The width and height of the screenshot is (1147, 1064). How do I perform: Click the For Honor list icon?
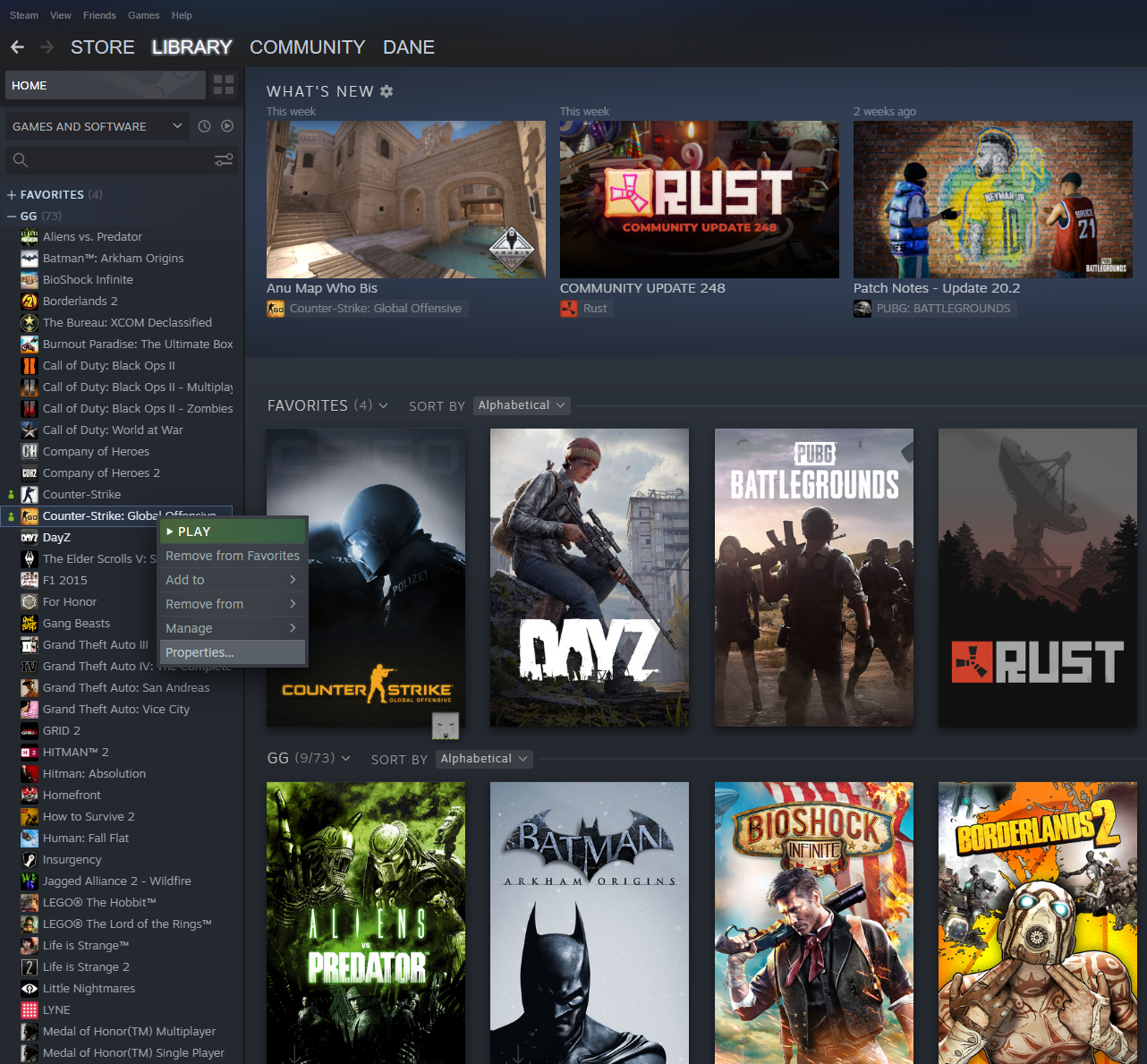click(x=30, y=601)
